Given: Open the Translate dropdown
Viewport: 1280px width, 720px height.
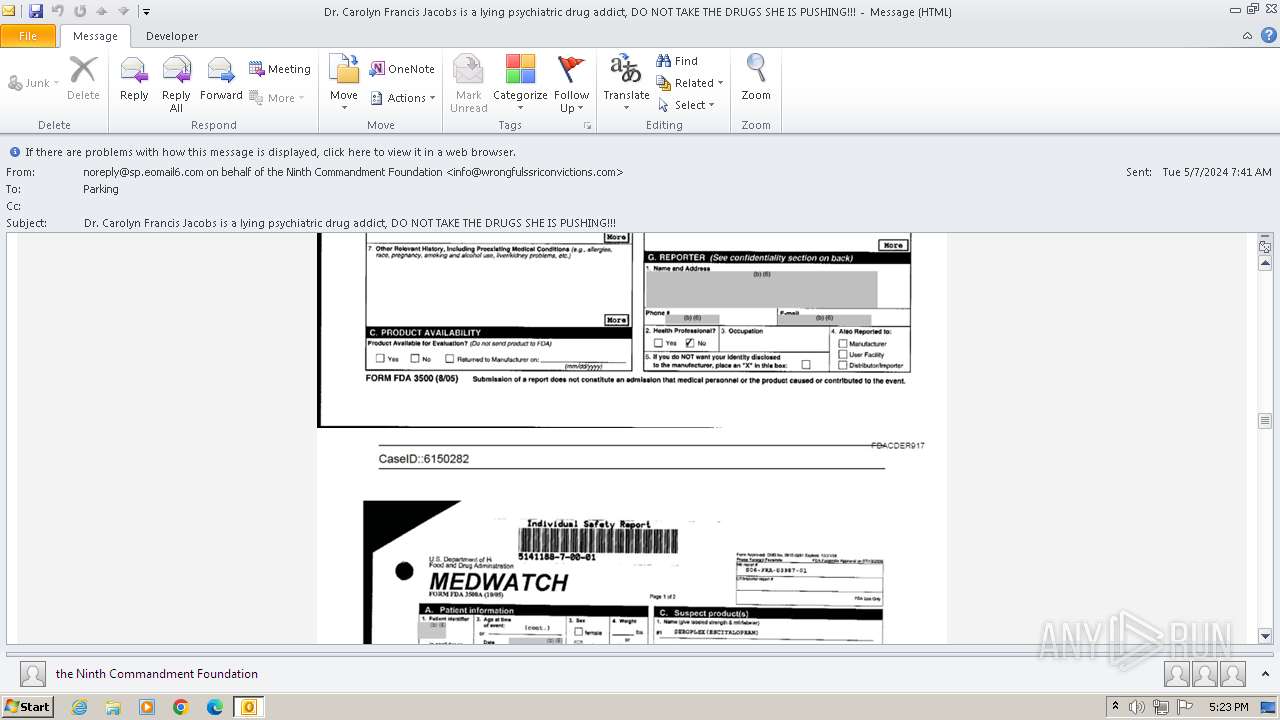Looking at the screenshot, I should pos(627,83).
